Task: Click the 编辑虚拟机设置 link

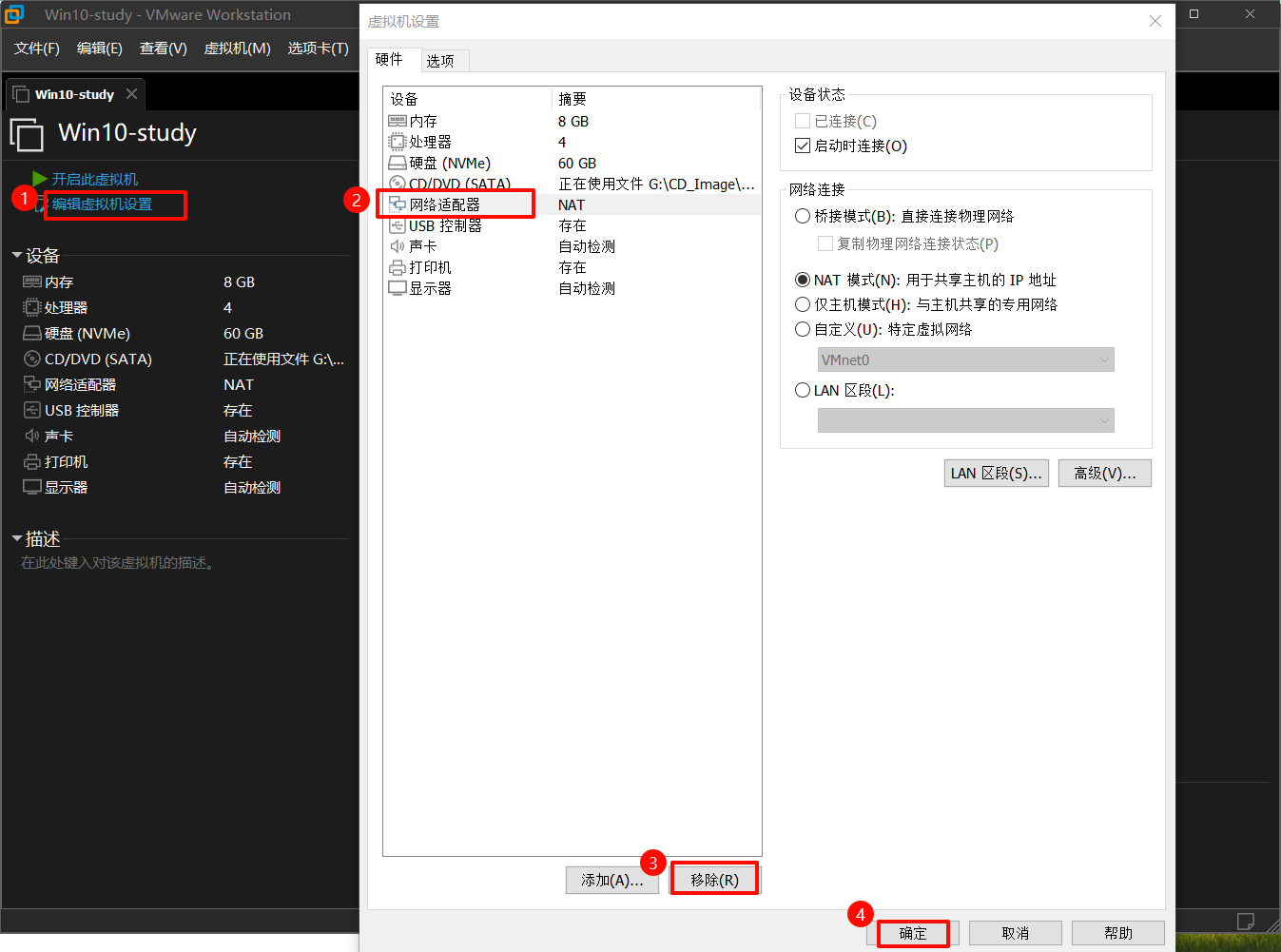Action: click(102, 204)
